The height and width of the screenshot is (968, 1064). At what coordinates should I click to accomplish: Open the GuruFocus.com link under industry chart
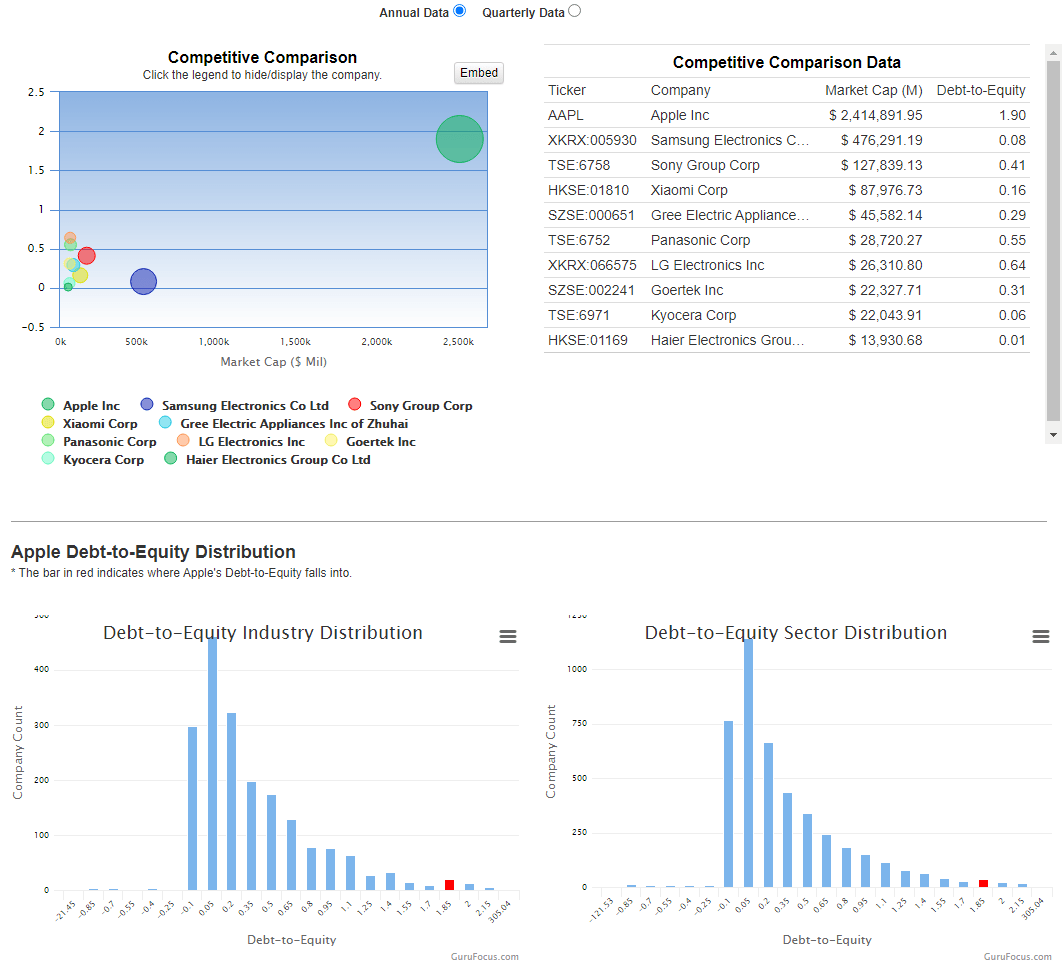(x=485, y=957)
